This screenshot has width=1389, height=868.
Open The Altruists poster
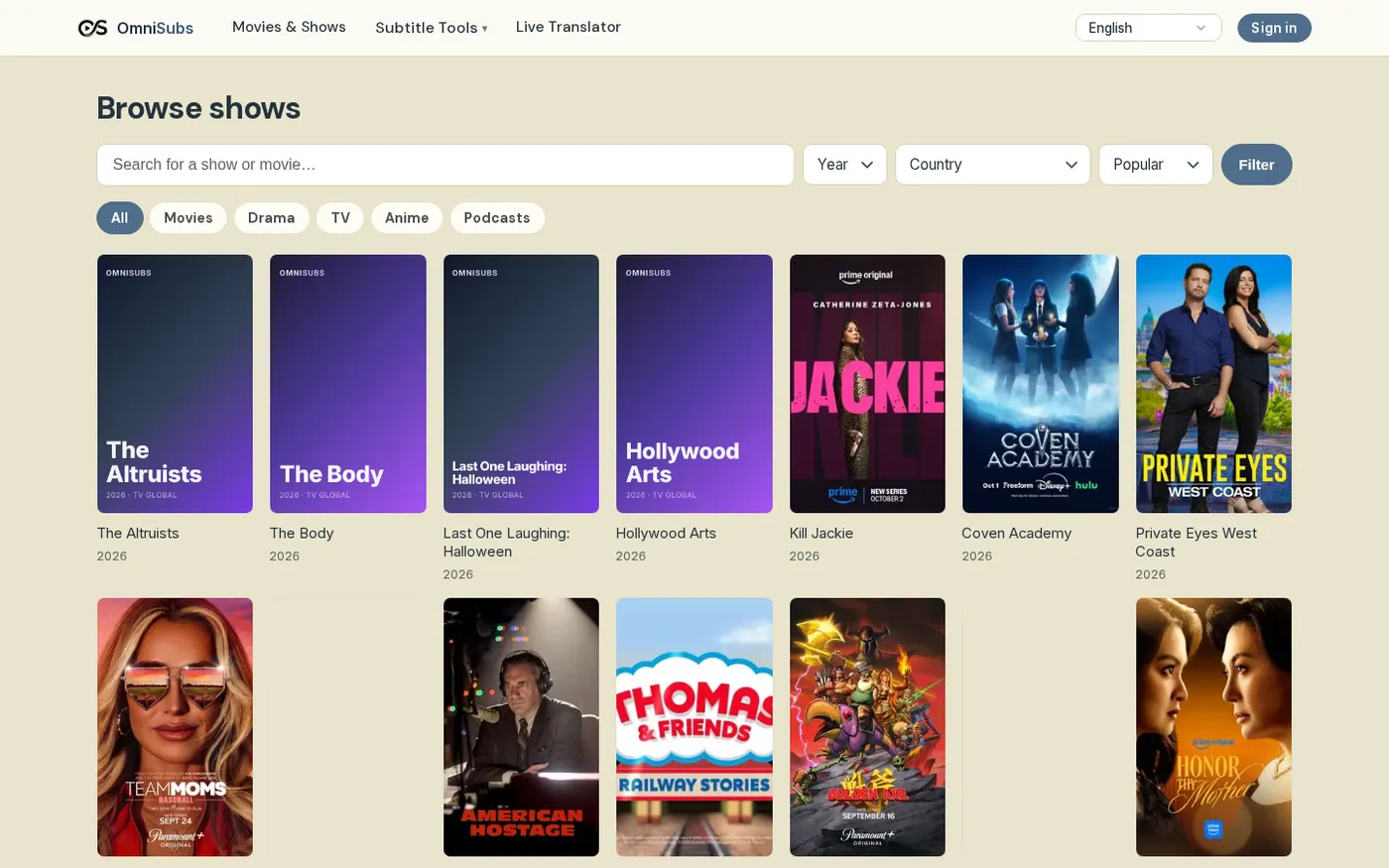point(175,384)
